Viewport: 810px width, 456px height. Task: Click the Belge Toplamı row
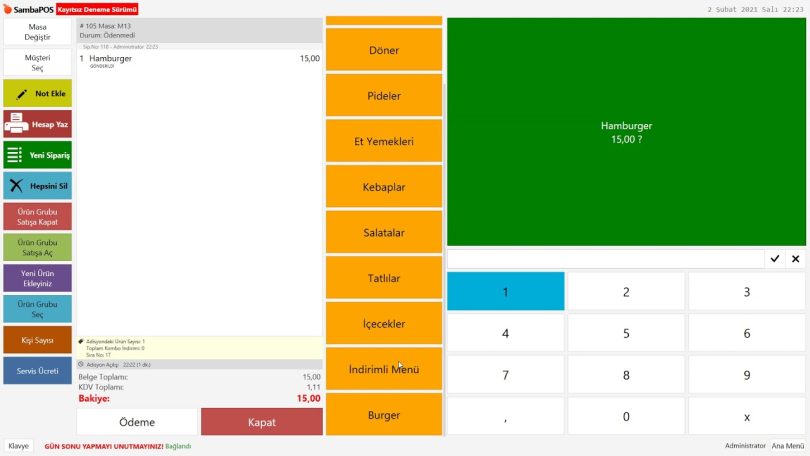pos(199,377)
